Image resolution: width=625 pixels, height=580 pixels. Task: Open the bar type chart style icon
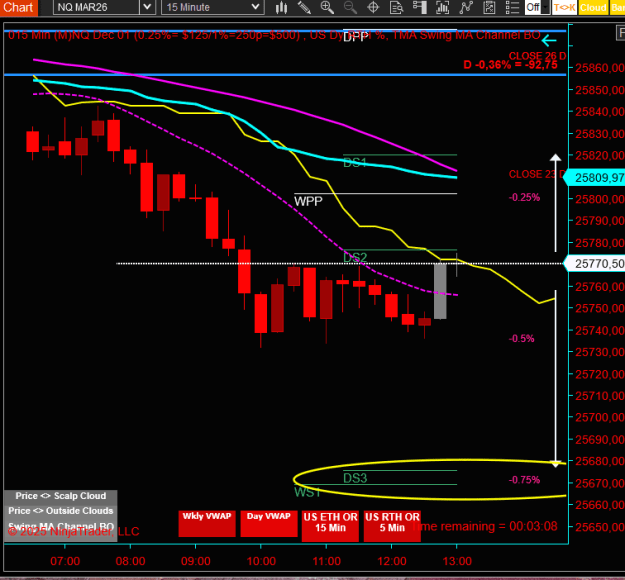tap(281, 7)
